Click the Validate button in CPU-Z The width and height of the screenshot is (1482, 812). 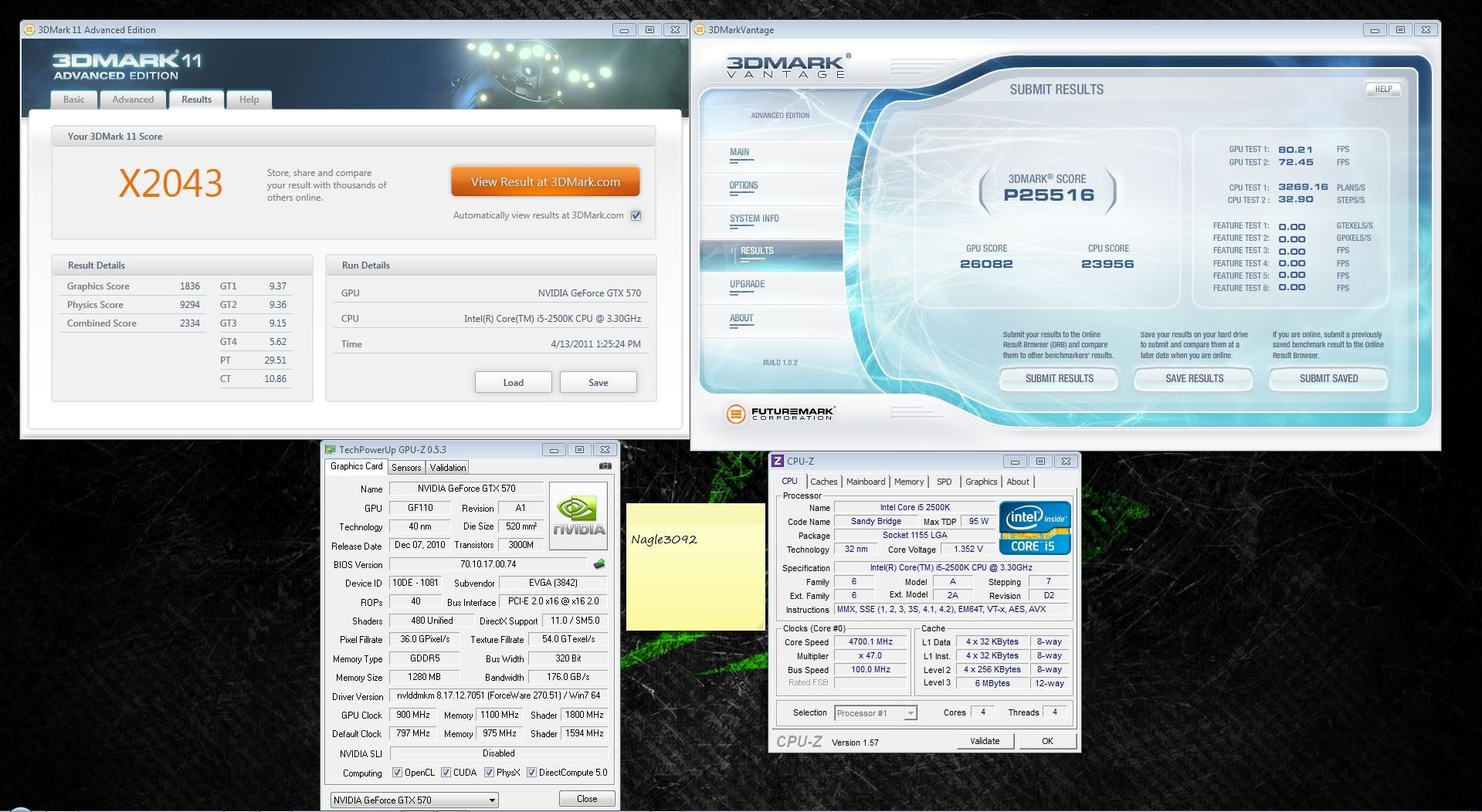point(985,741)
